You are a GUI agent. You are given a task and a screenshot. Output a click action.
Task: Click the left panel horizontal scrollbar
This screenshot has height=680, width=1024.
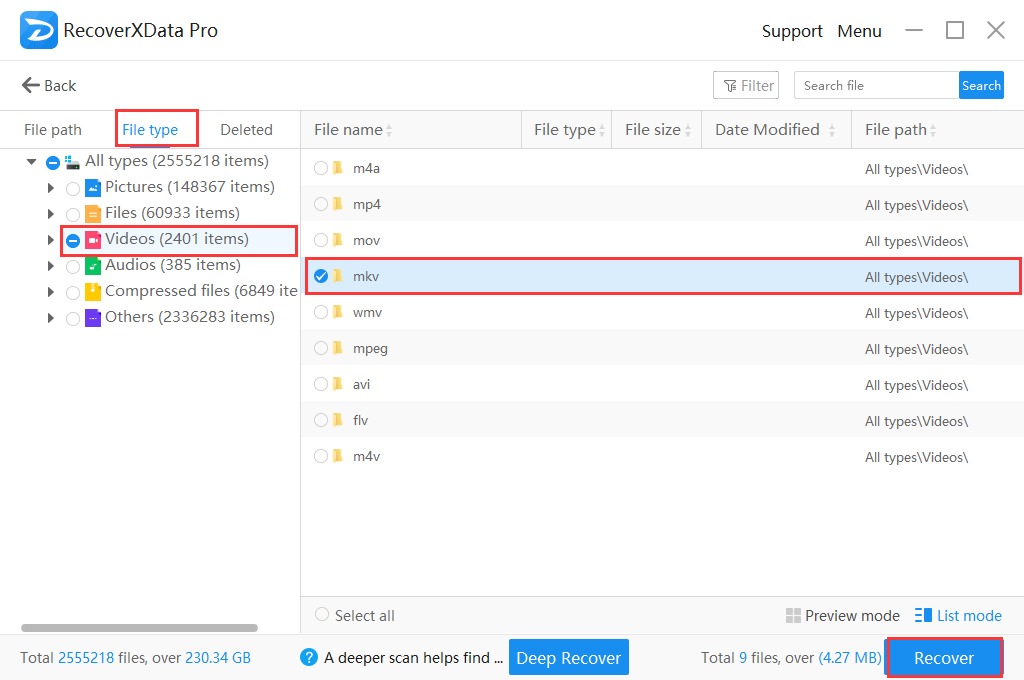(139, 628)
